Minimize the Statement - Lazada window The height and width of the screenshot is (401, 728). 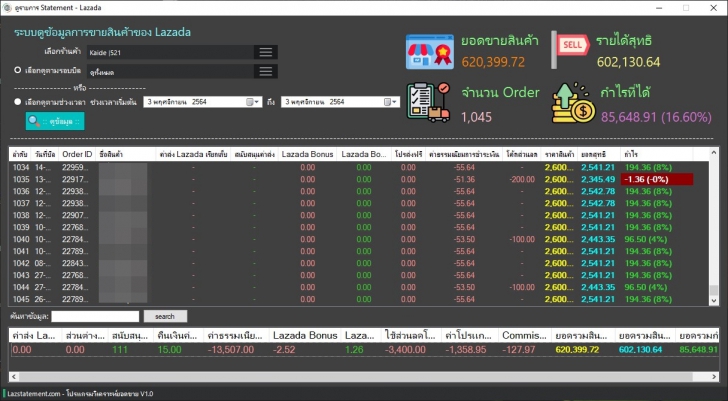click(660, 8)
